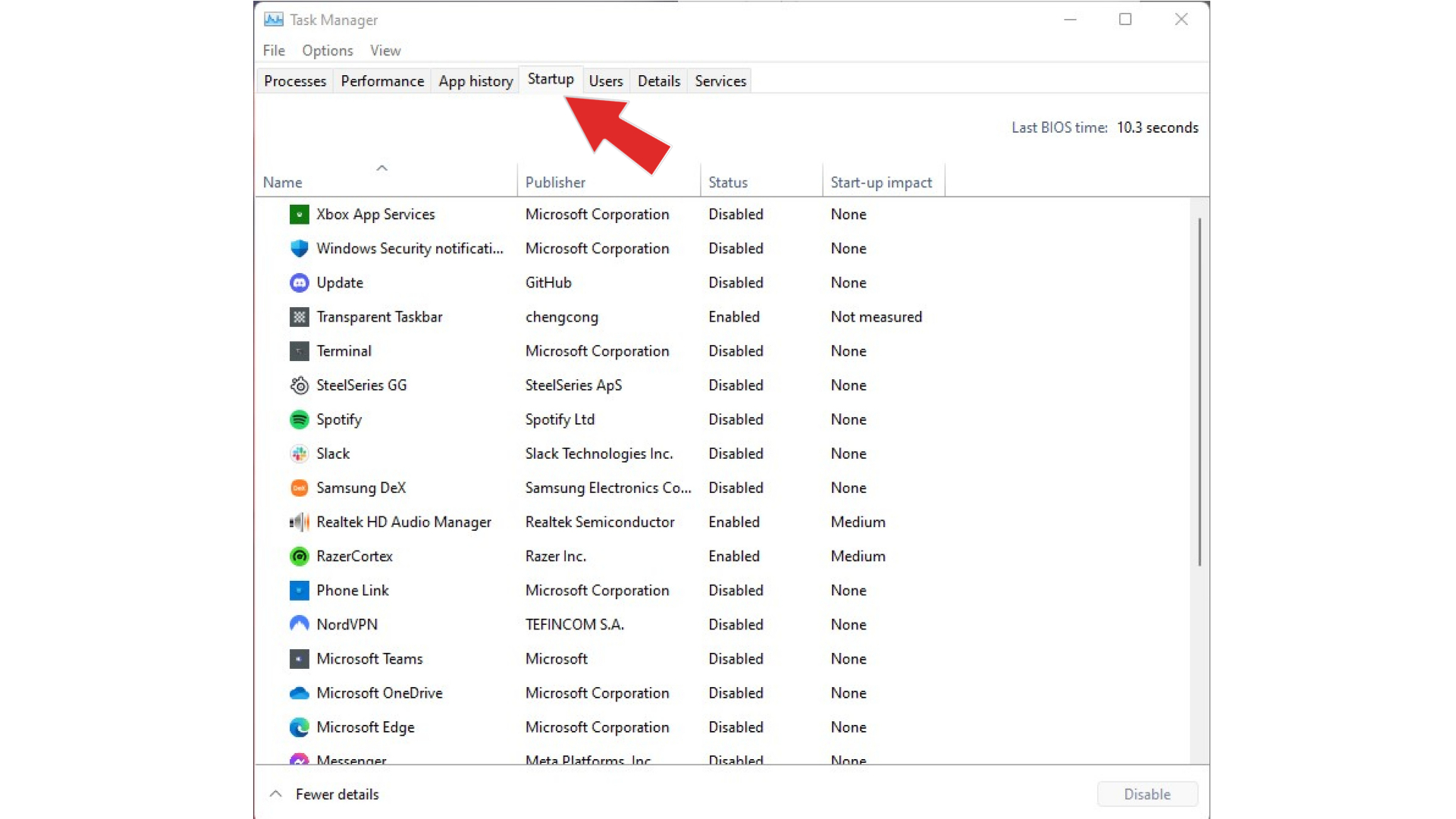Select the Windows Security notification name
This screenshot has width=1456, height=819.
point(409,249)
